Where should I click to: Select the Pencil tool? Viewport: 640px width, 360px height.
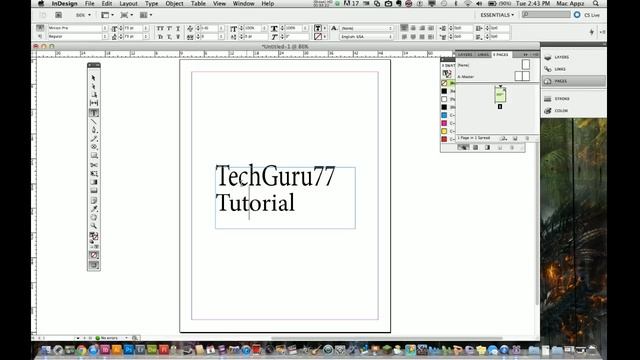click(93, 138)
